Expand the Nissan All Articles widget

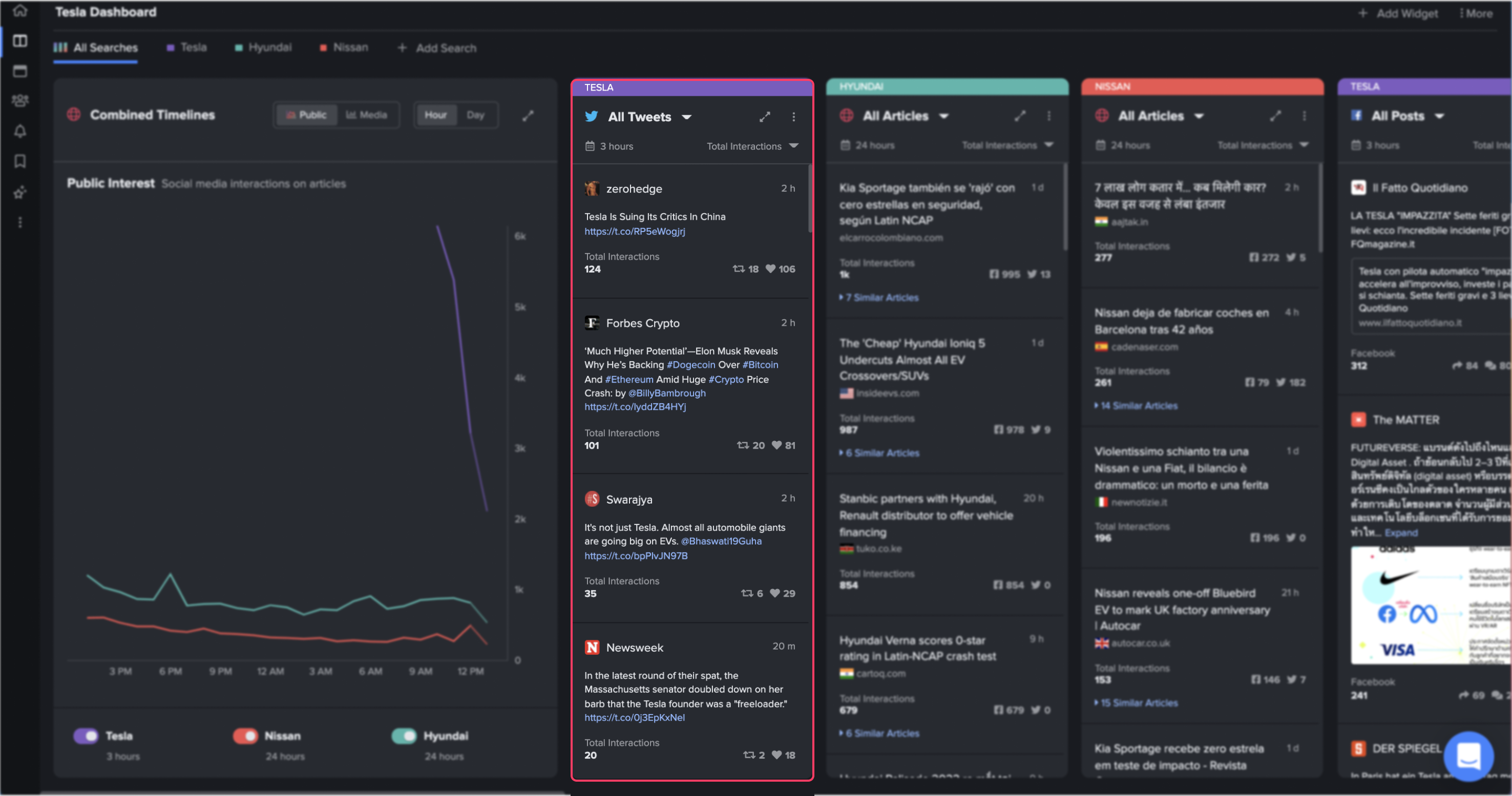tap(1275, 116)
